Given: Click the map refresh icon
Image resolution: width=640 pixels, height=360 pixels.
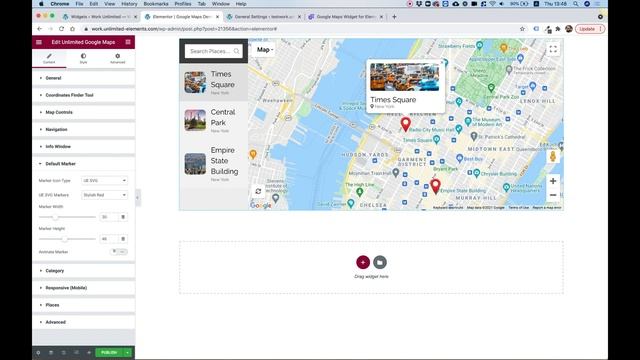Looking at the screenshot, I should point(258,191).
